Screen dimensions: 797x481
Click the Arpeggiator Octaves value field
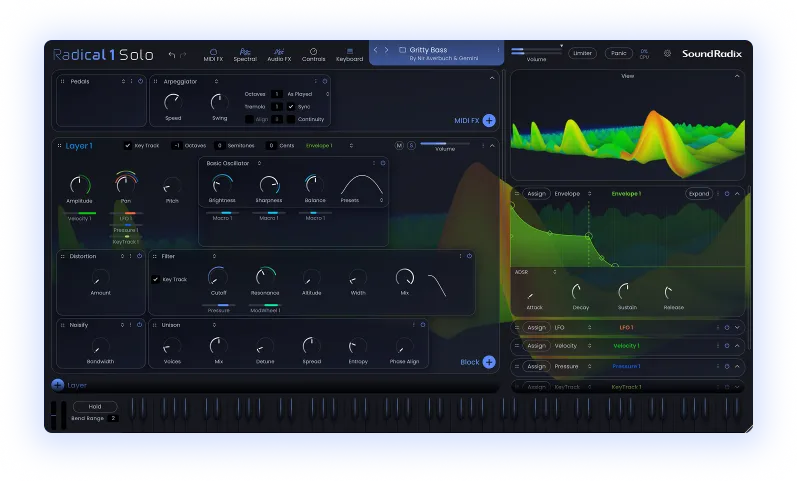coord(277,94)
